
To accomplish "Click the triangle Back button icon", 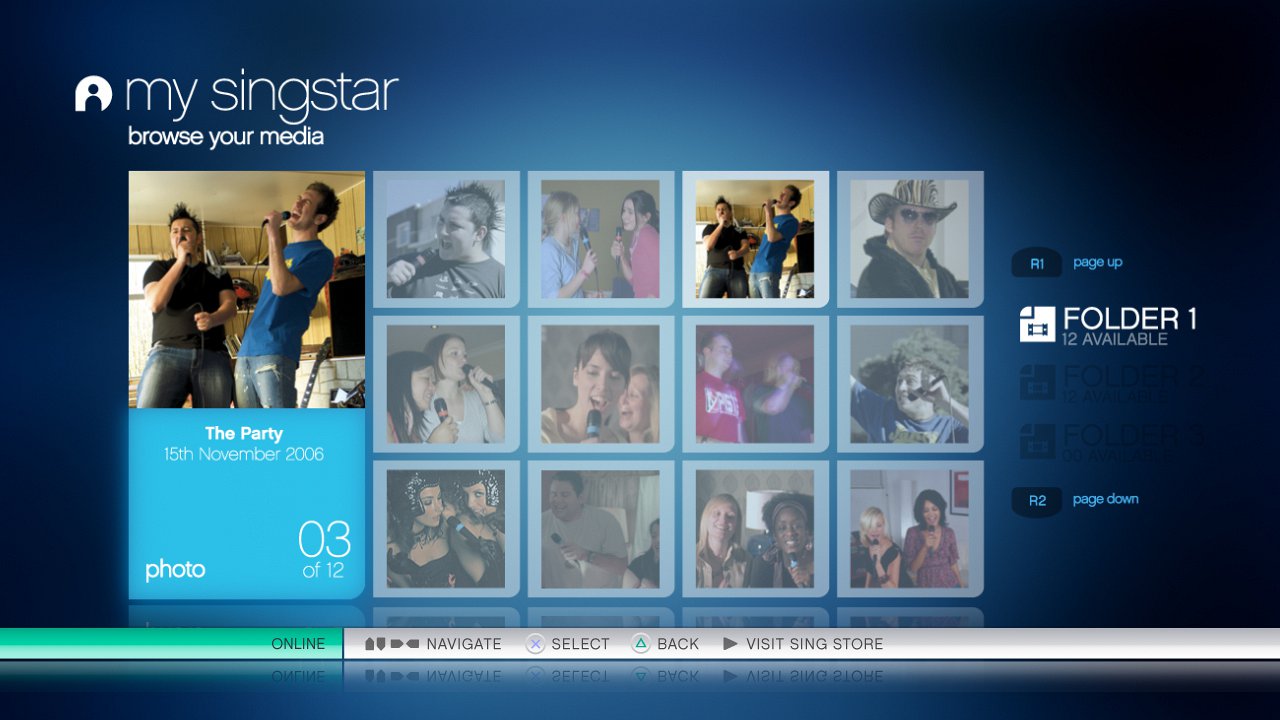I will coord(641,644).
